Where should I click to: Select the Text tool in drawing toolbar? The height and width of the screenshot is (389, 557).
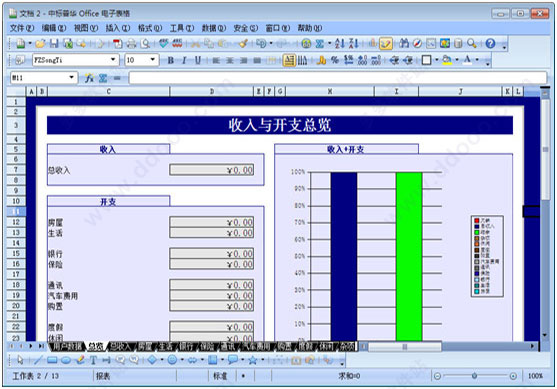[x=93, y=360]
